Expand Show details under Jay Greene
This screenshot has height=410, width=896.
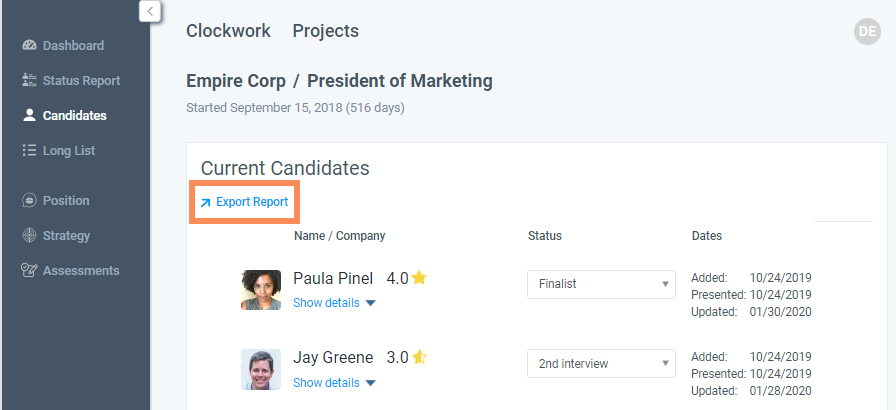click(333, 382)
